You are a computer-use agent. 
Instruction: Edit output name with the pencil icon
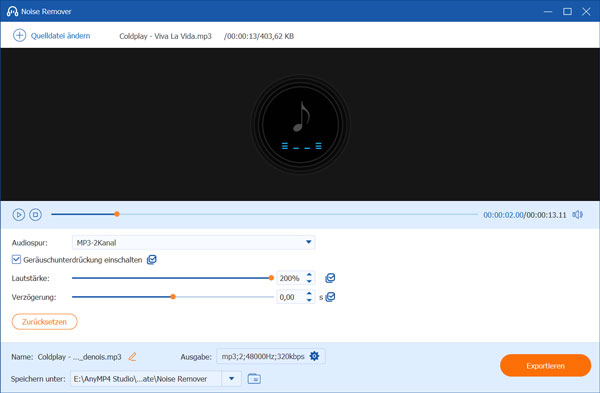tap(132, 357)
